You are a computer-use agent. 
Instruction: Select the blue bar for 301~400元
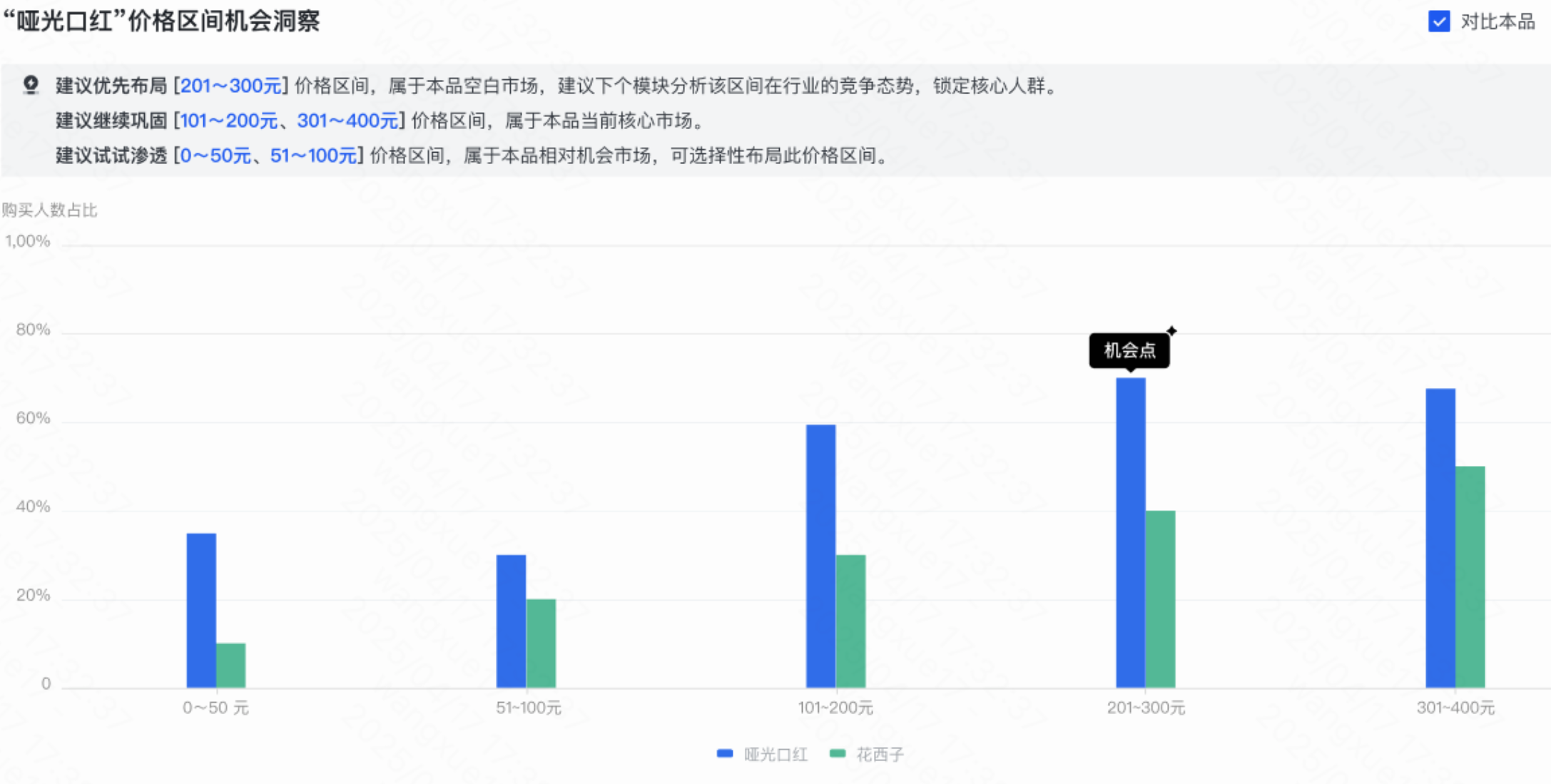[x=1440, y=539]
